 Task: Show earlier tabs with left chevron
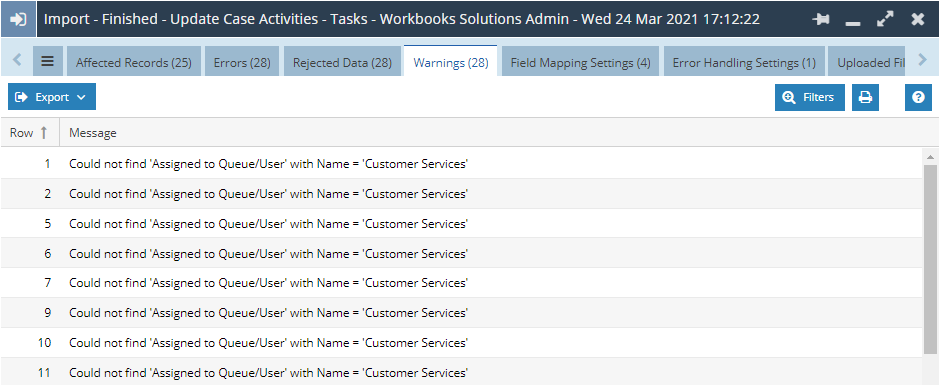point(17,59)
